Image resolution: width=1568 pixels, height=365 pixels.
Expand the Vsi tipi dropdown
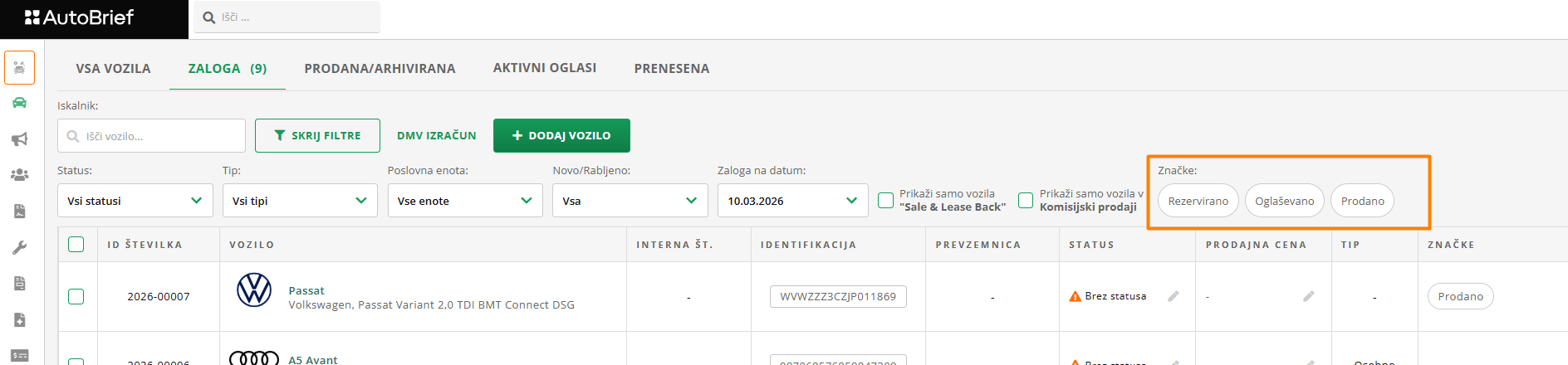pos(300,201)
